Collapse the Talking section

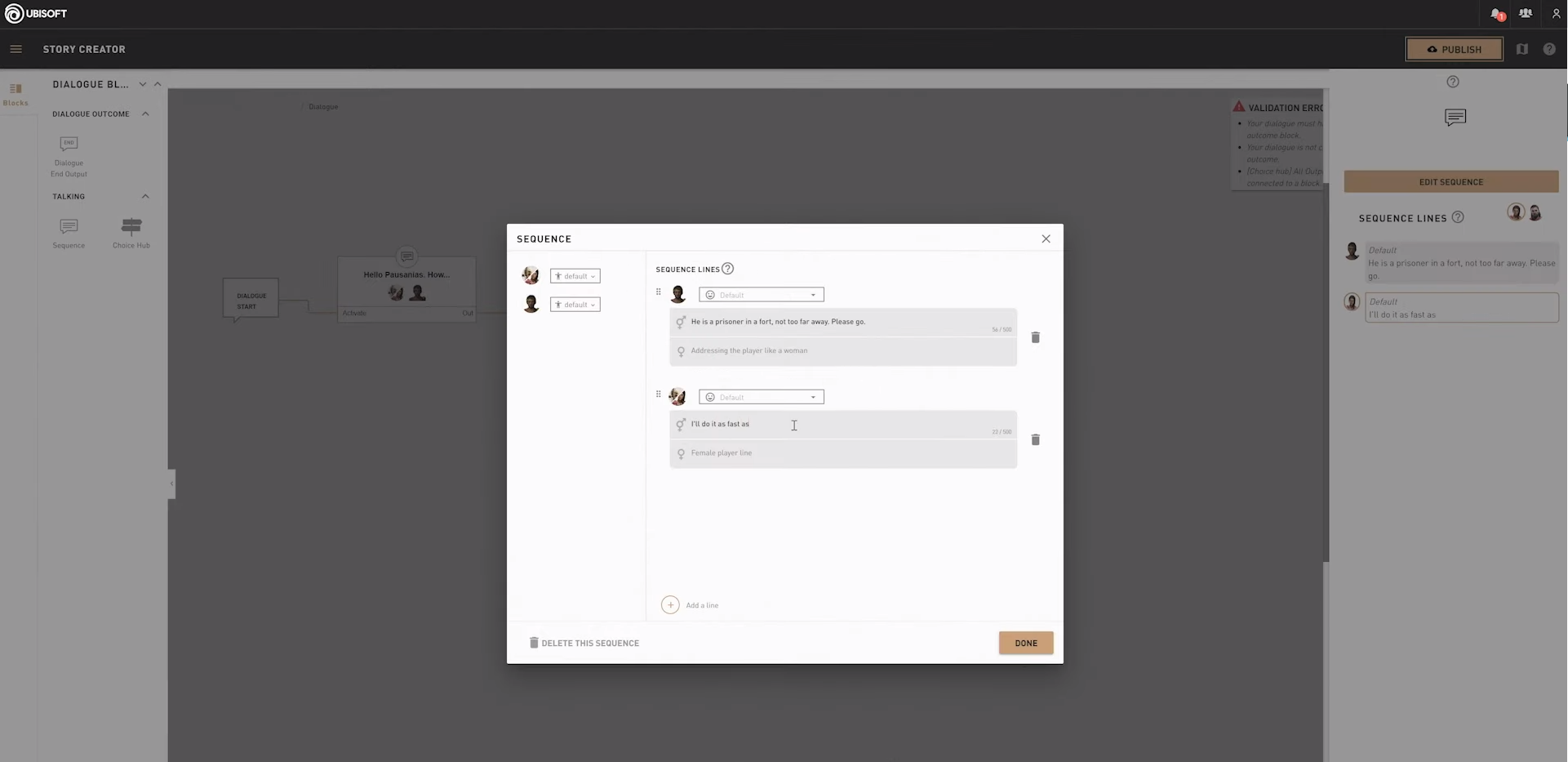click(145, 196)
